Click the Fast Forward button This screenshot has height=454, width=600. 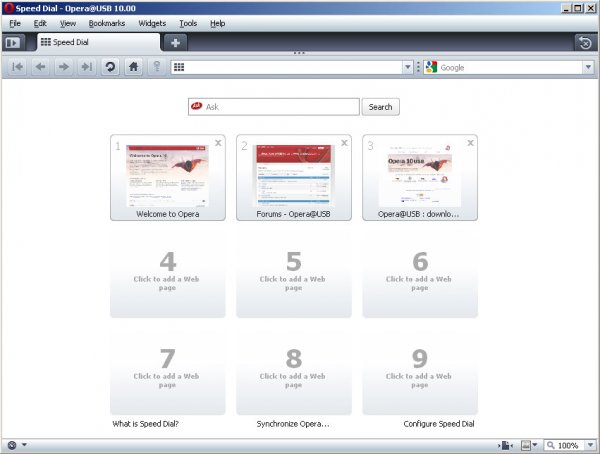click(x=87, y=67)
